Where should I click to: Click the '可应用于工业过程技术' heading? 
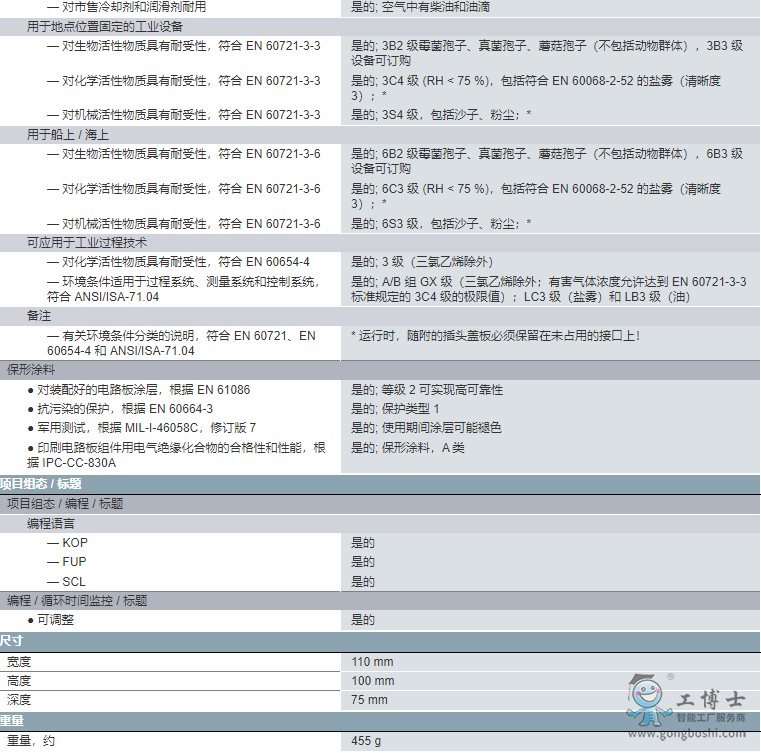(86, 243)
